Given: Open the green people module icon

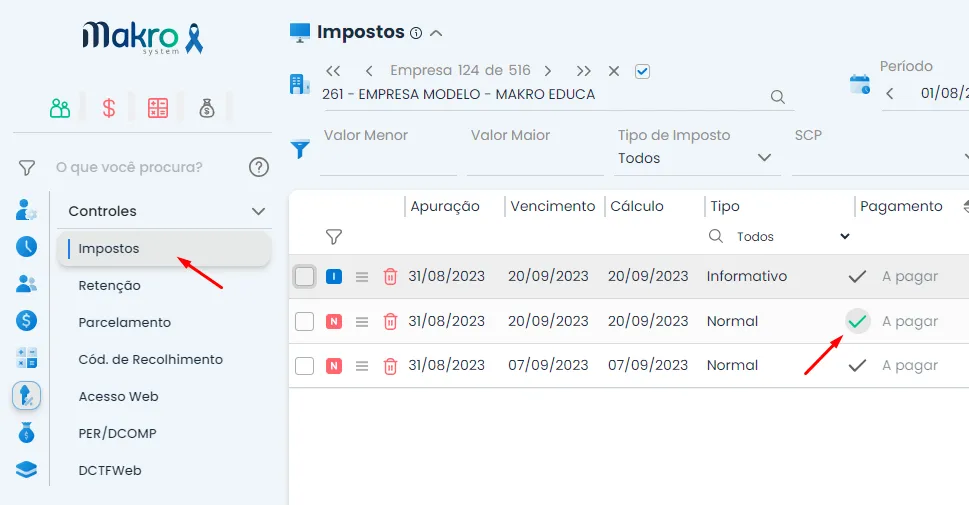Looking at the screenshot, I should pos(60,109).
